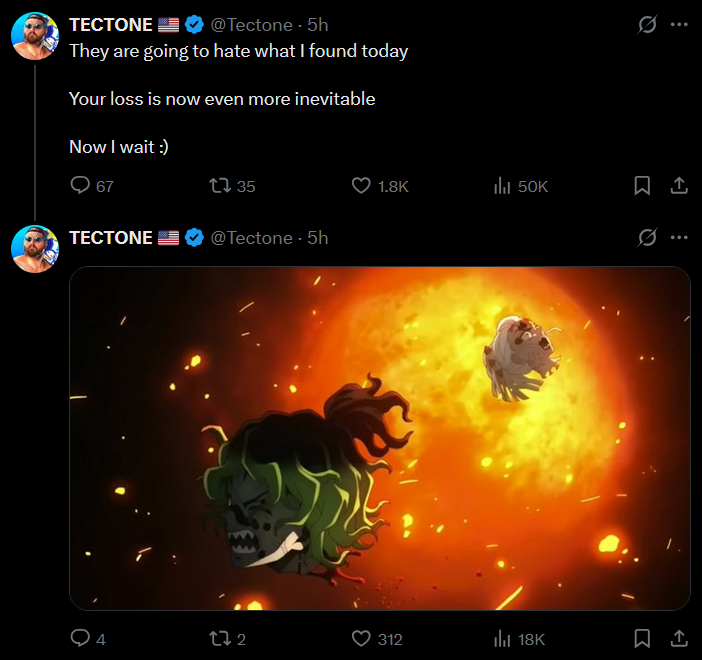The height and width of the screenshot is (660, 702).
Task: Reply to the first tweet
Action: pyautogui.click(x=80, y=186)
